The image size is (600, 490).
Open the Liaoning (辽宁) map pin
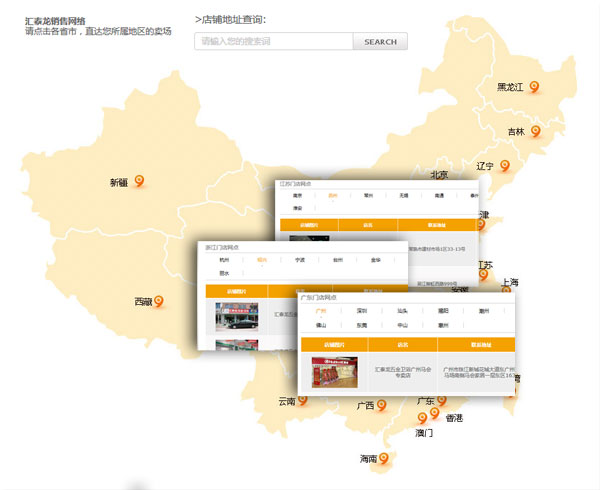(x=505, y=165)
